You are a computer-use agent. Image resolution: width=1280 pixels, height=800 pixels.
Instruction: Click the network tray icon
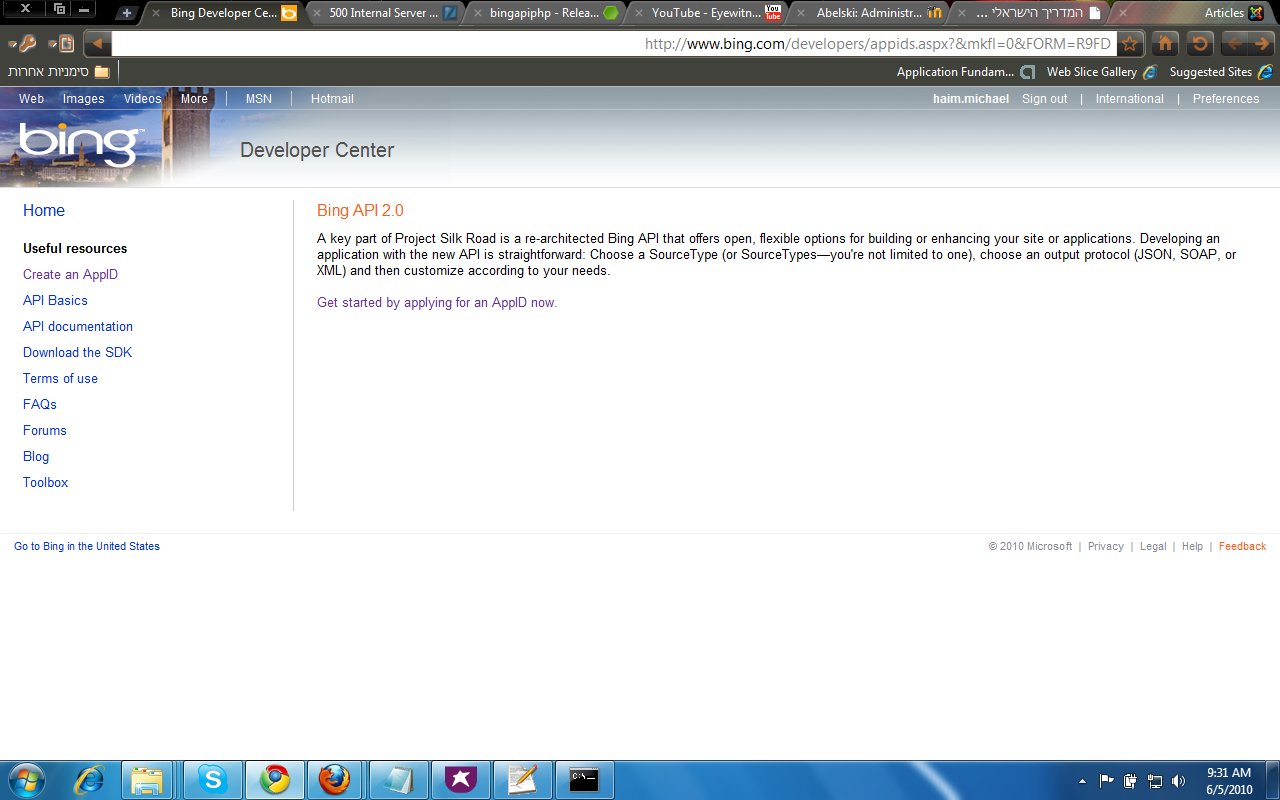1155,781
